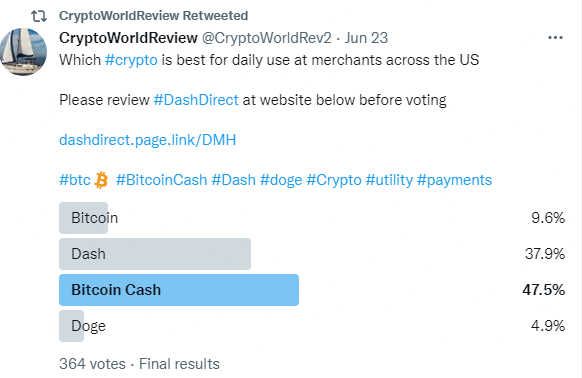This screenshot has width=582, height=378.
Task: Open the #doge hashtag
Action: (281, 180)
